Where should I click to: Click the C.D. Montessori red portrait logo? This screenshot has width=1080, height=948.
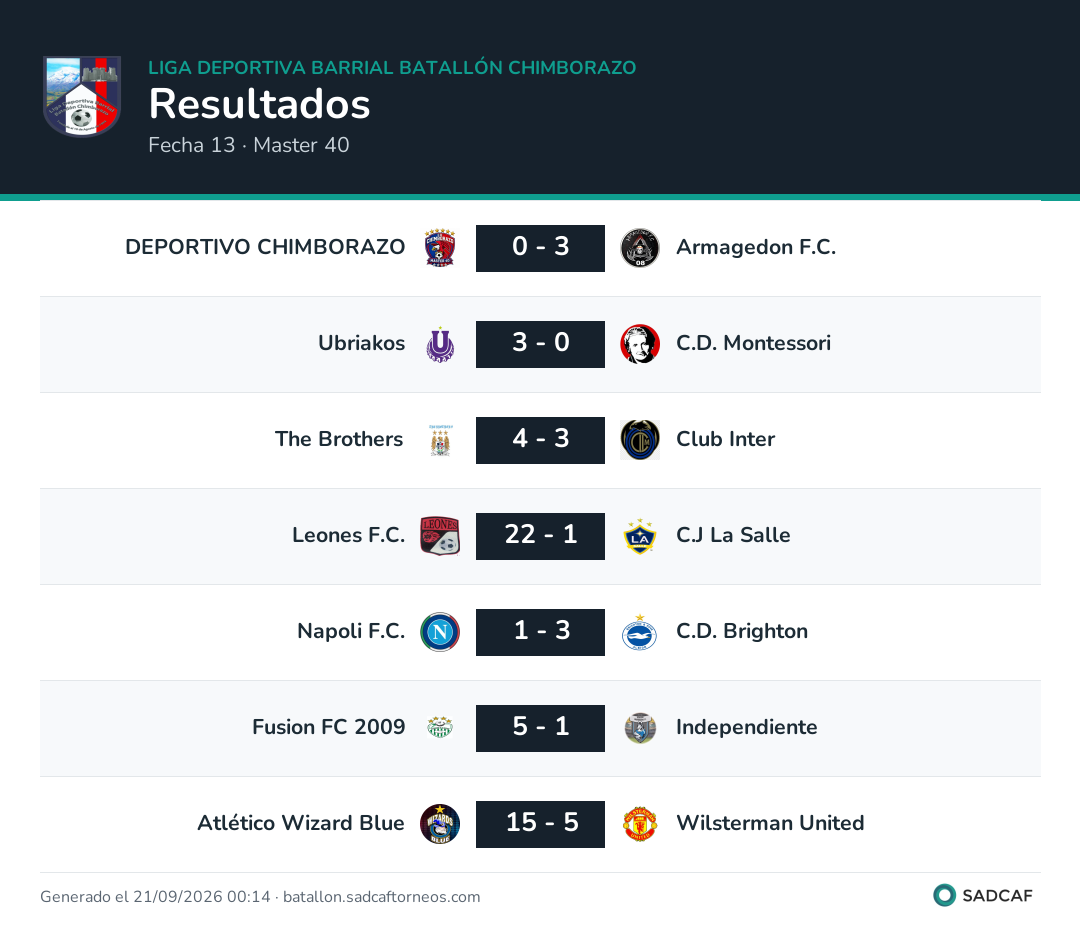coord(640,344)
